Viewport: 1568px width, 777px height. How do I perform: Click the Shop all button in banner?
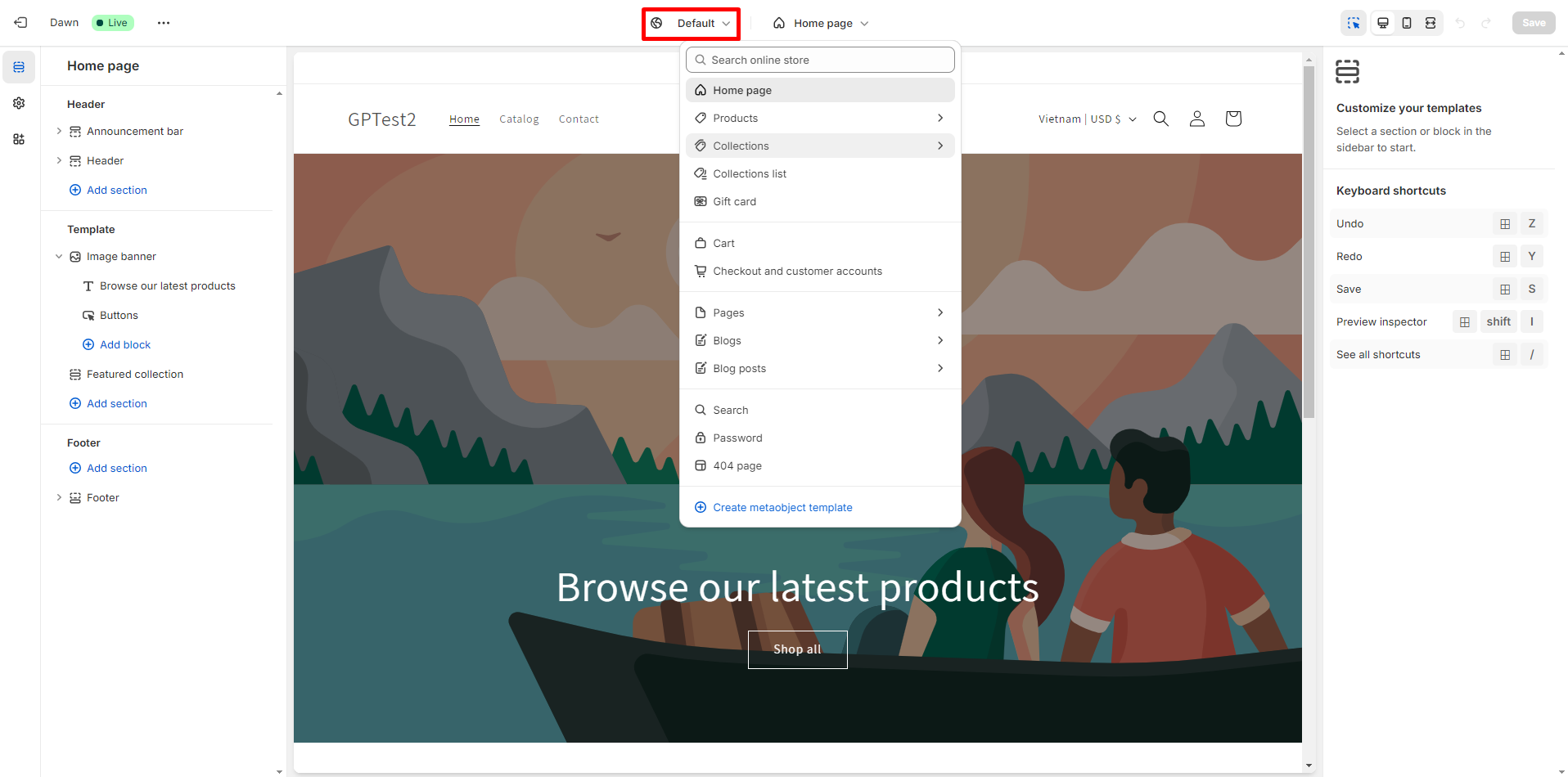(797, 649)
